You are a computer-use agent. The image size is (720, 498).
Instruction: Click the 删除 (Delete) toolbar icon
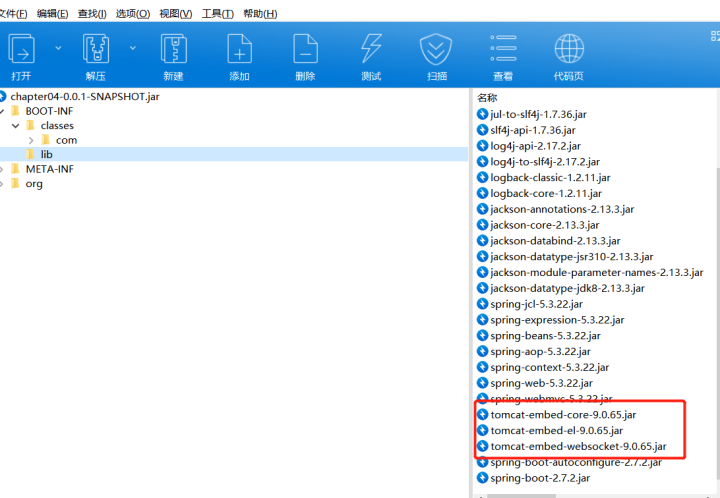pyautogui.click(x=305, y=48)
